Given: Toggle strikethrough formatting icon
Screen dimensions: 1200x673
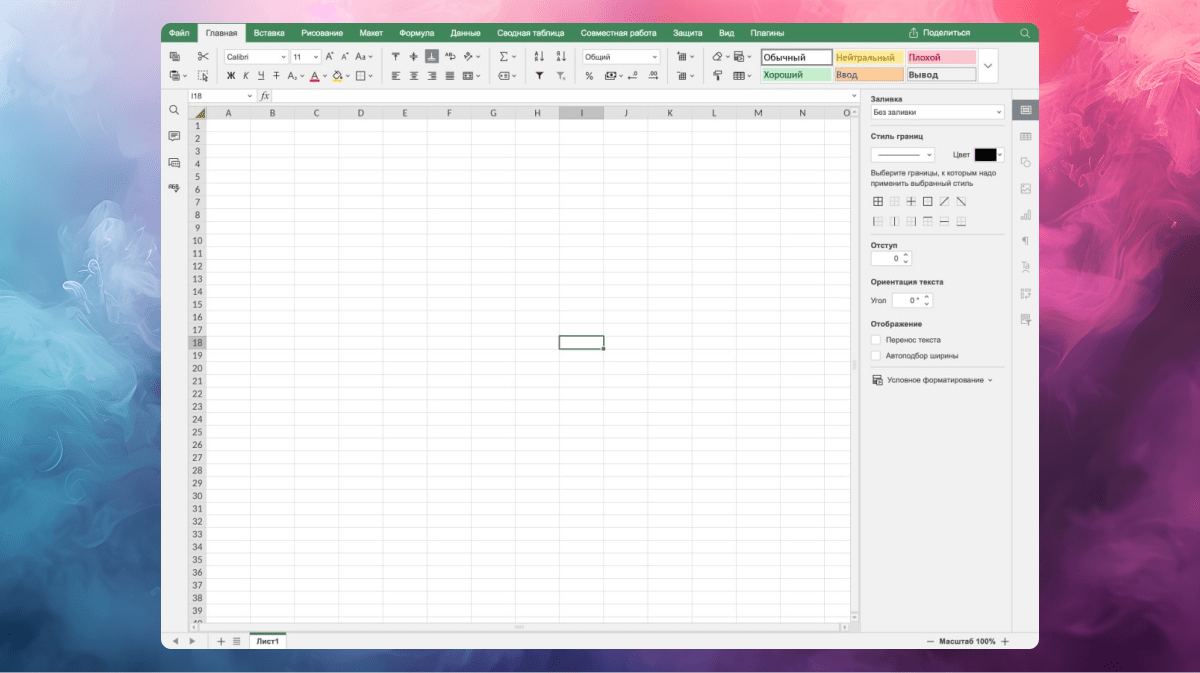Looking at the screenshot, I should coord(276,75).
